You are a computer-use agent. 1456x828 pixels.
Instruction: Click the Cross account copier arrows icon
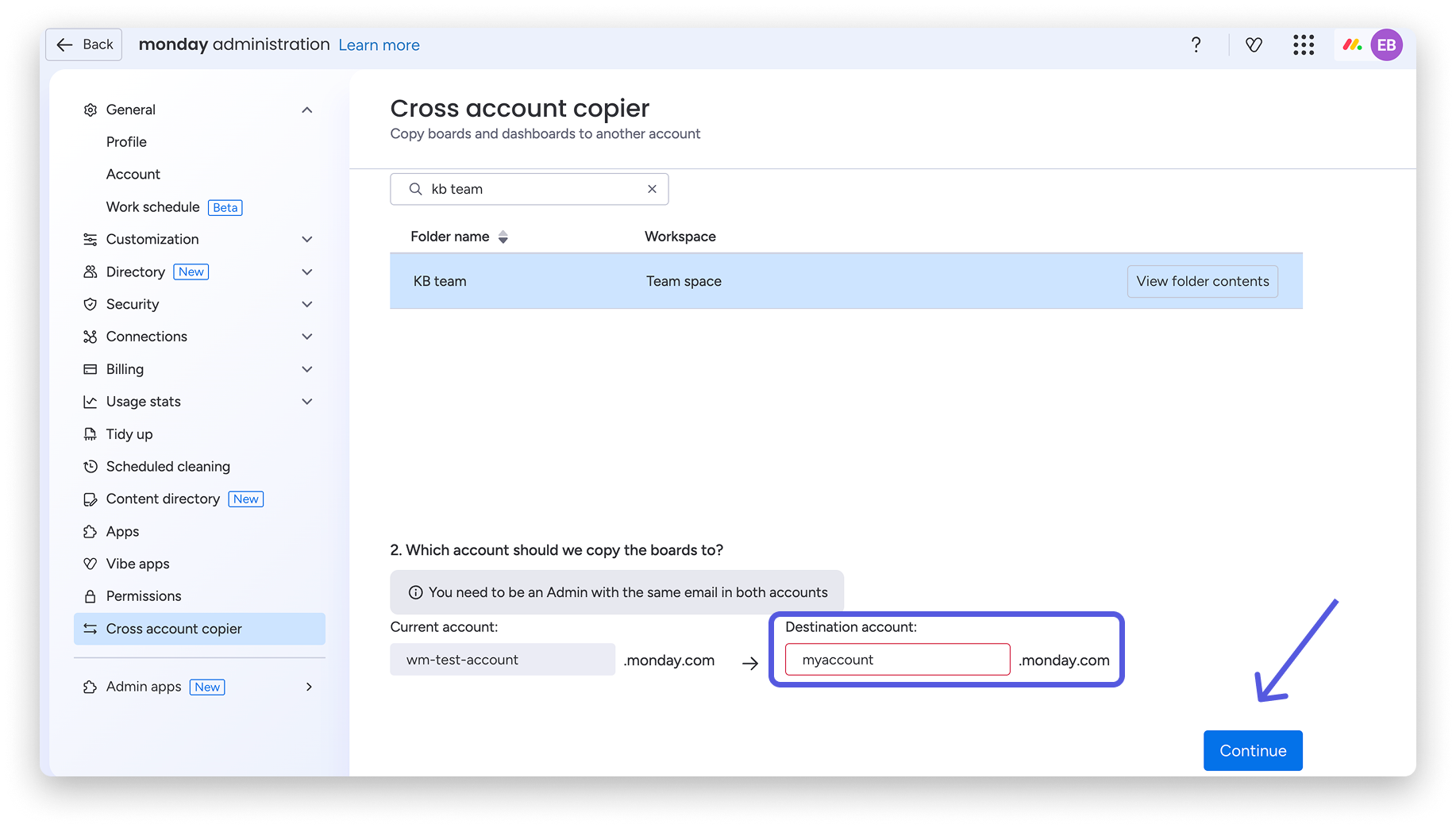[x=91, y=629]
